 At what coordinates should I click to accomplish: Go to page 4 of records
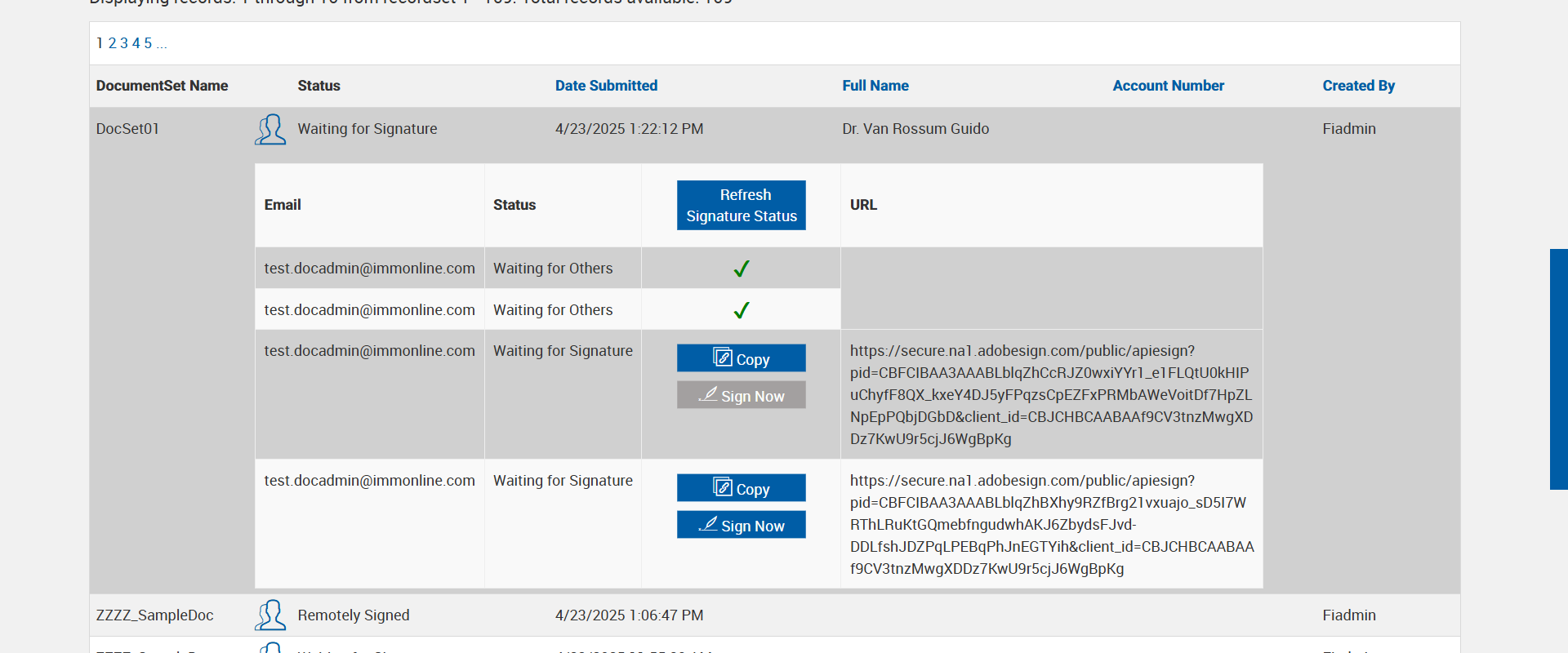[x=136, y=43]
